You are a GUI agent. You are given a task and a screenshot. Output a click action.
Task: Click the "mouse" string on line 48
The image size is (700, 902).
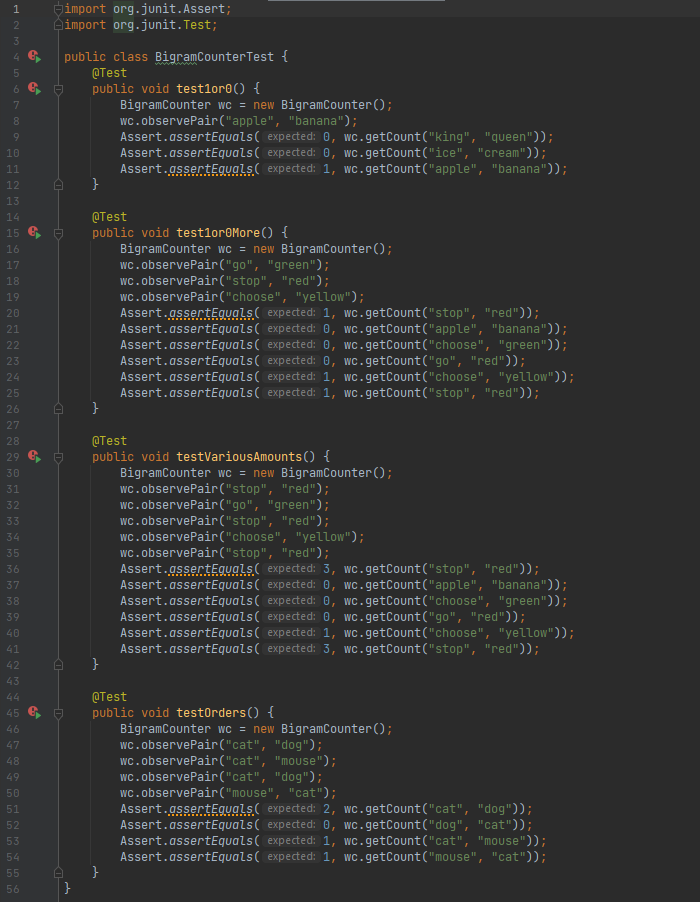coord(299,761)
